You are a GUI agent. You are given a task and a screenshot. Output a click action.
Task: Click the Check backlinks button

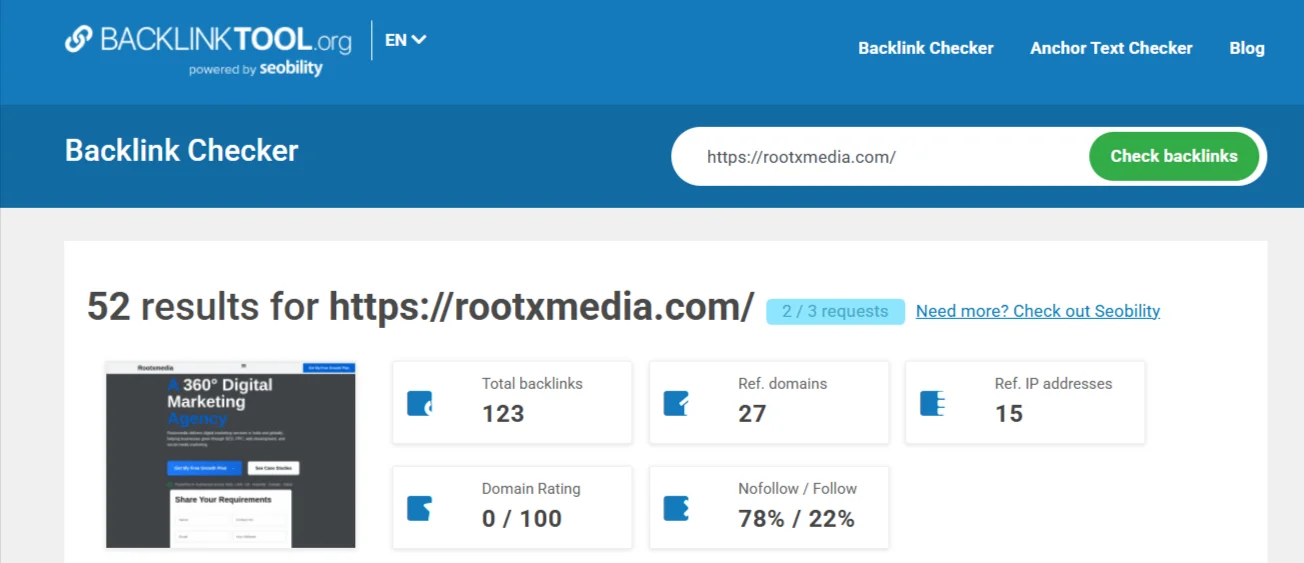tap(1174, 156)
